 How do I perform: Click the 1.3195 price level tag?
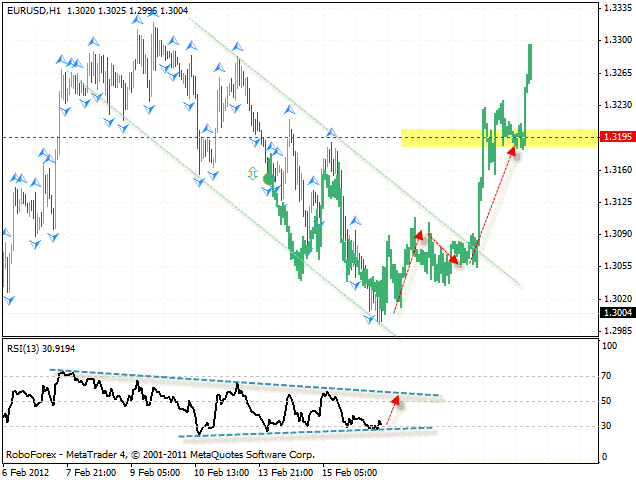(614, 137)
